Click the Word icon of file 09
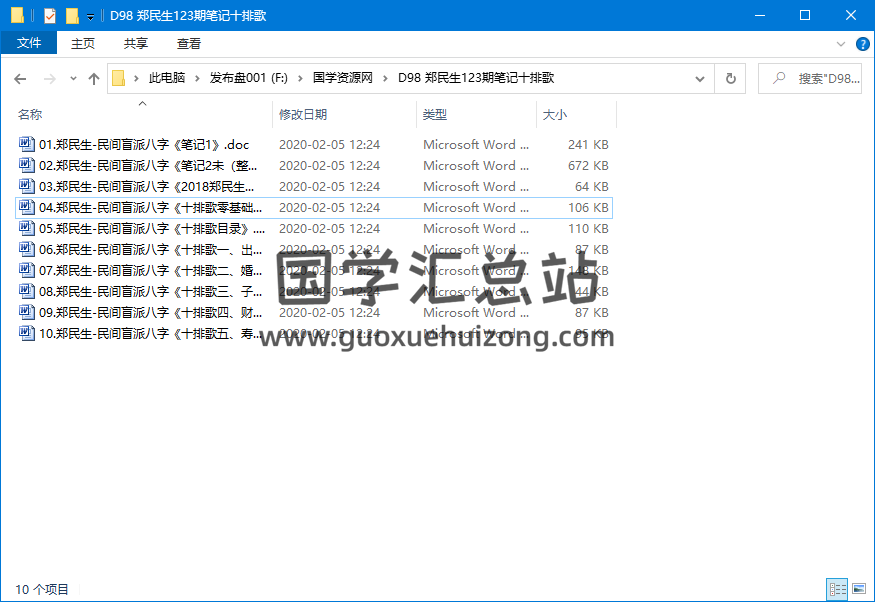Image resolution: width=875 pixels, height=602 pixels. coord(27,312)
